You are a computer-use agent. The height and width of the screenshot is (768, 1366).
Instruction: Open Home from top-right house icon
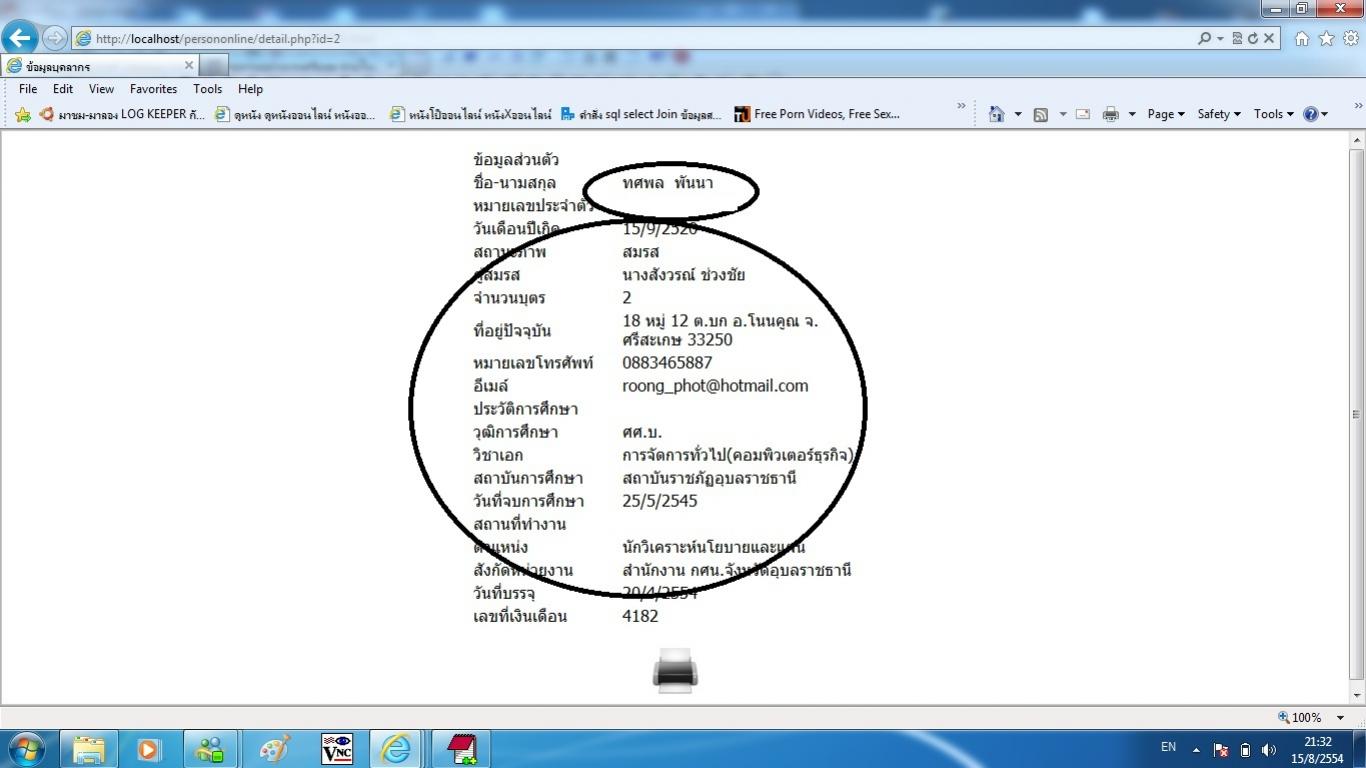tap(1301, 38)
